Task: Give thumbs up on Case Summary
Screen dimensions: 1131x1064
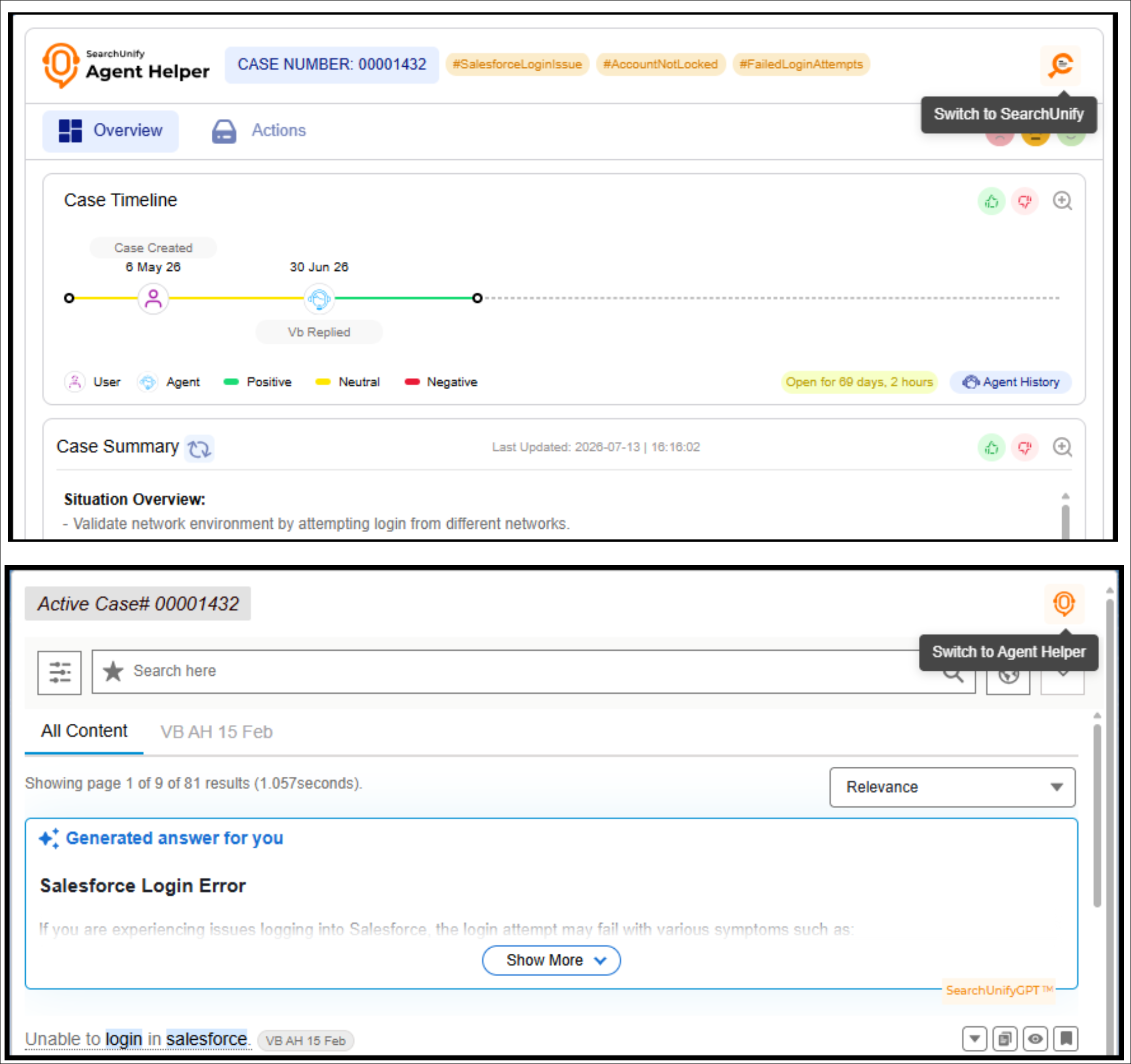Action: tap(992, 448)
